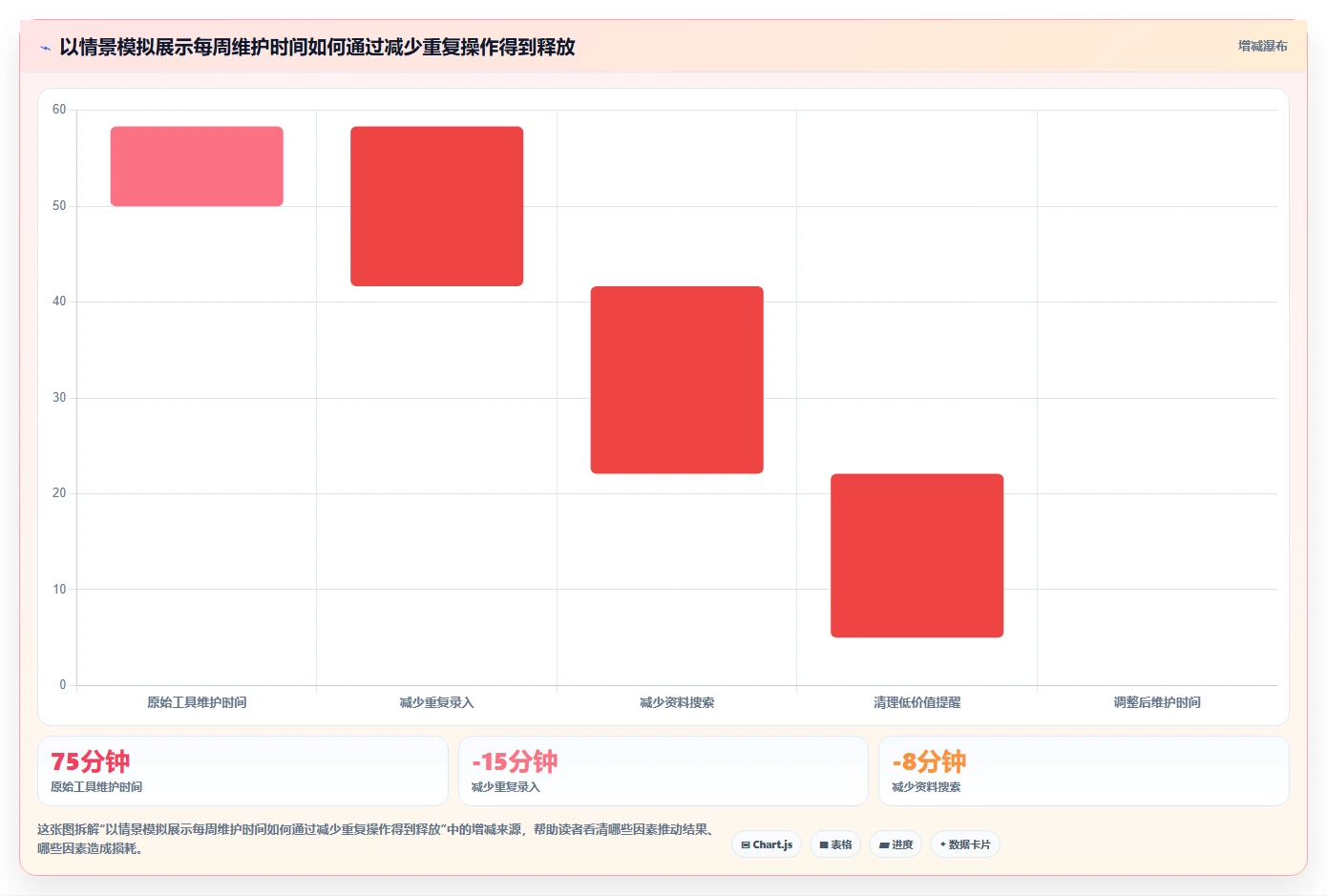Screen dimensions: 1327x896
Task: Click the y-axis value 60
Action: [x=59, y=110]
